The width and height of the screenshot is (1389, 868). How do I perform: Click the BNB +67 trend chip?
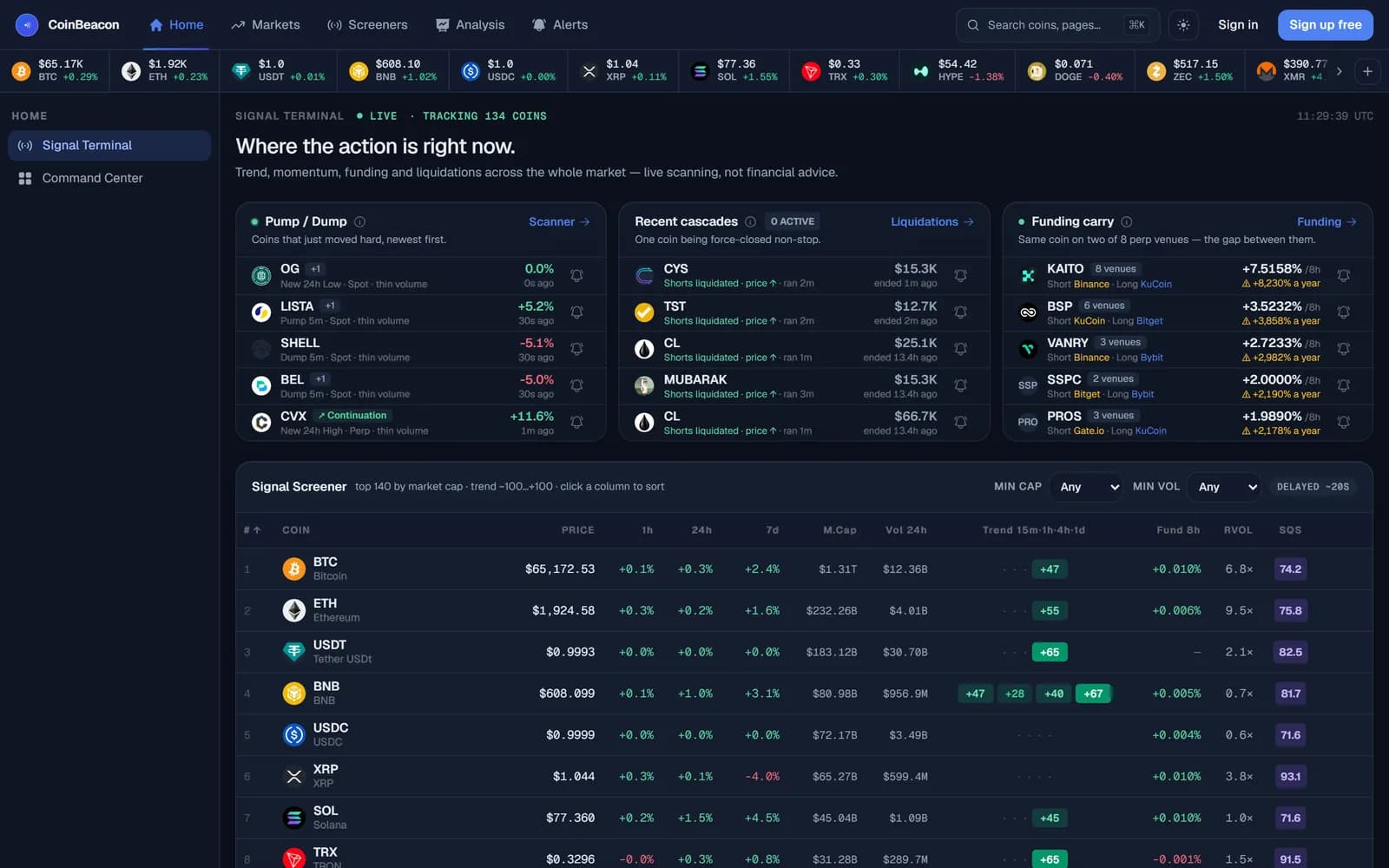pyautogui.click(x=1093, y=694)
